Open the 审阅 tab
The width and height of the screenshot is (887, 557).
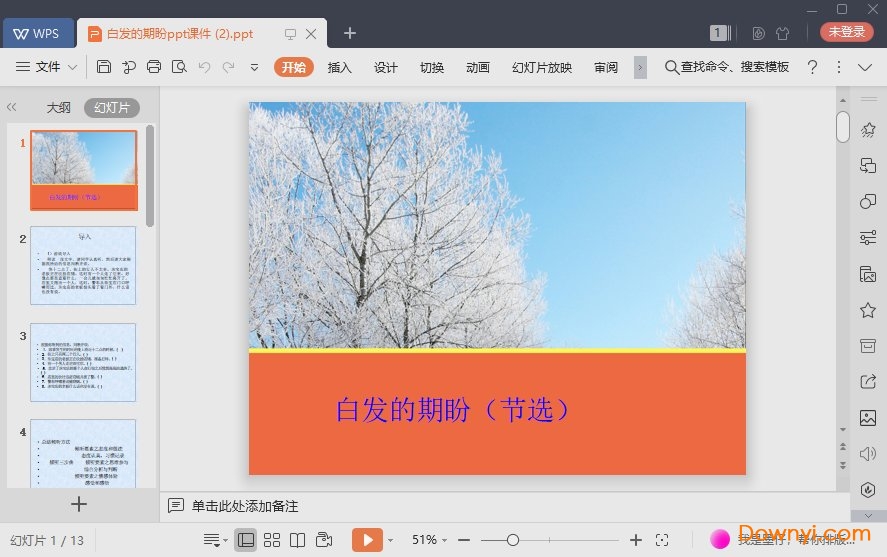[606, 67]
